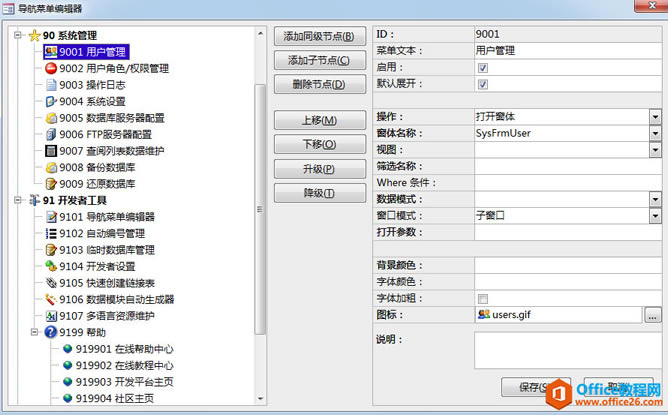Collapse the 90 系统管理 tree node
The width and height of the screenshot is (668, 415).
coord(17,35)
